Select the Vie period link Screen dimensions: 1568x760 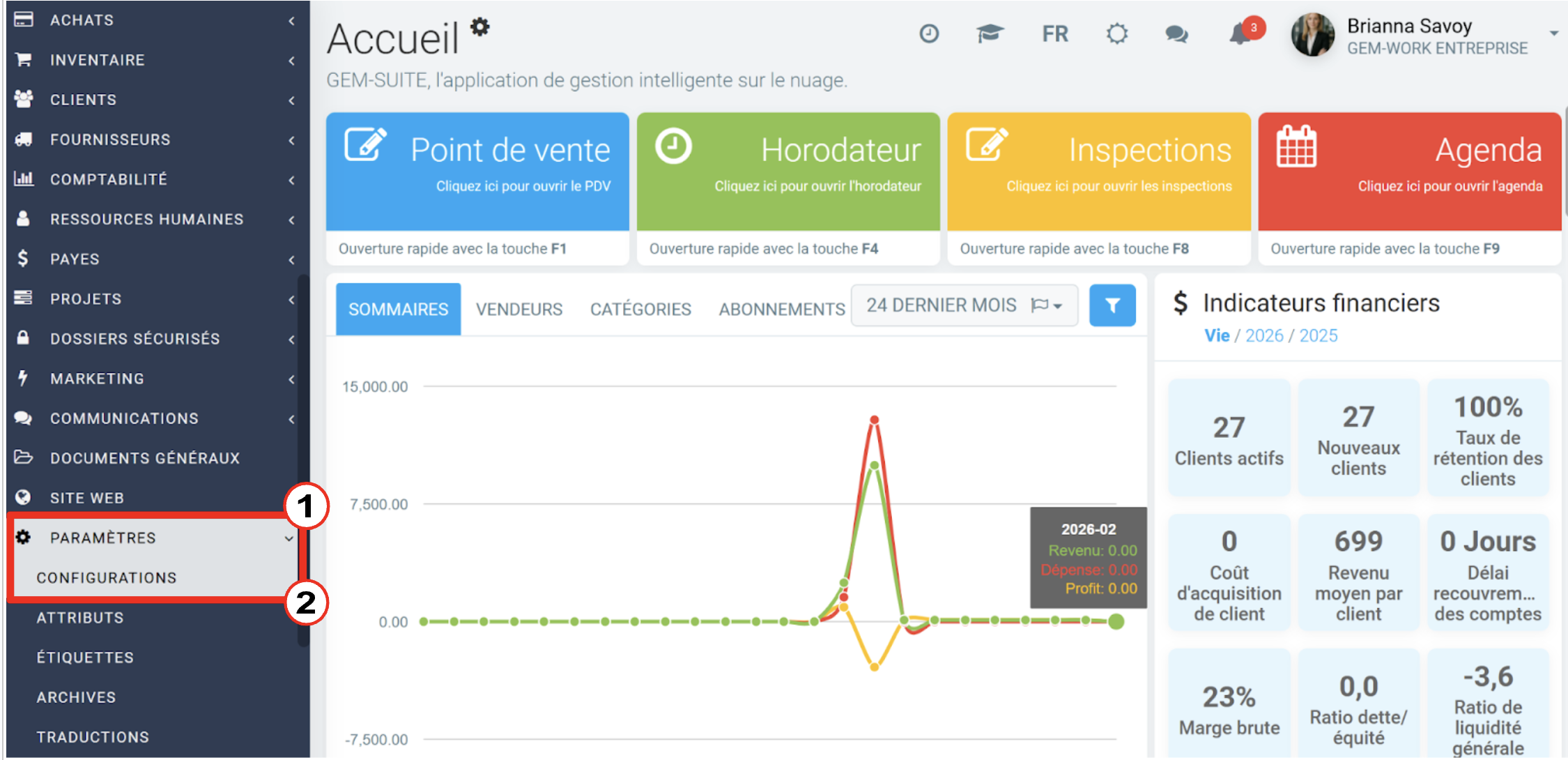[1217, 335]
